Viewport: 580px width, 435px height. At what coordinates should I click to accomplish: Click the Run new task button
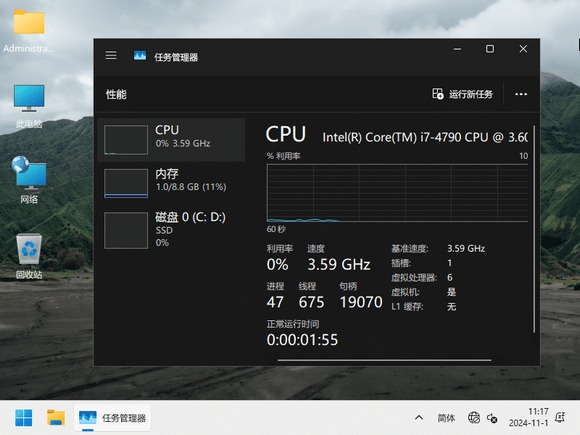[x=462, y=94]
